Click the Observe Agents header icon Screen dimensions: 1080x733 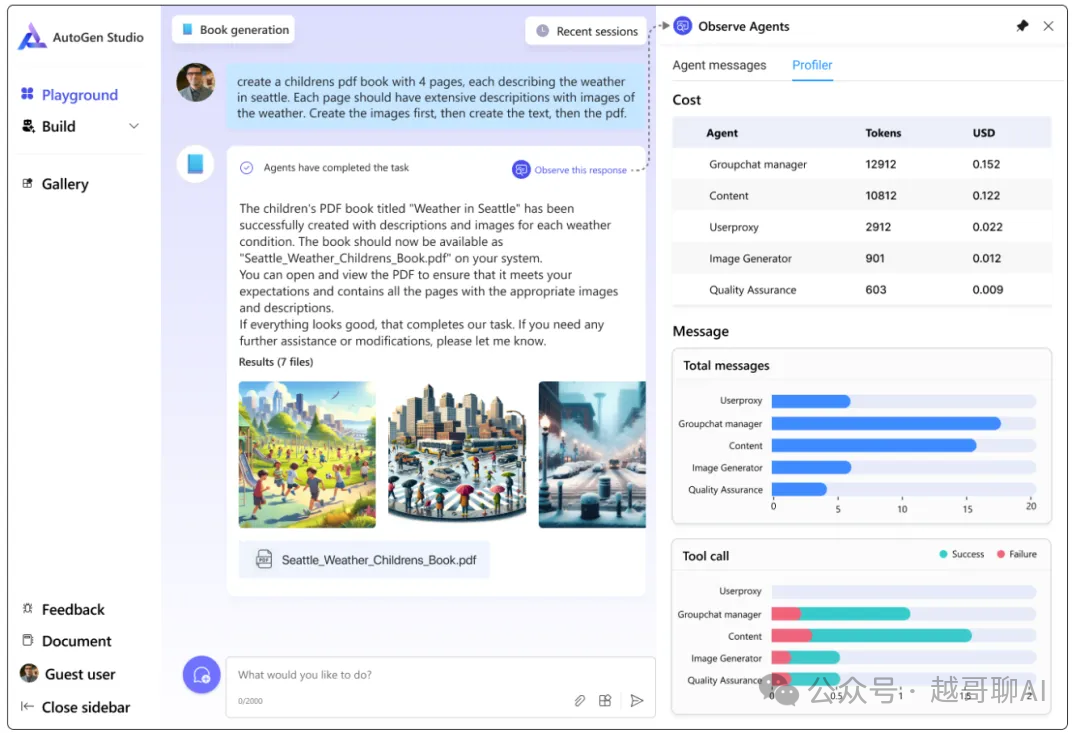tap(683, 26)
